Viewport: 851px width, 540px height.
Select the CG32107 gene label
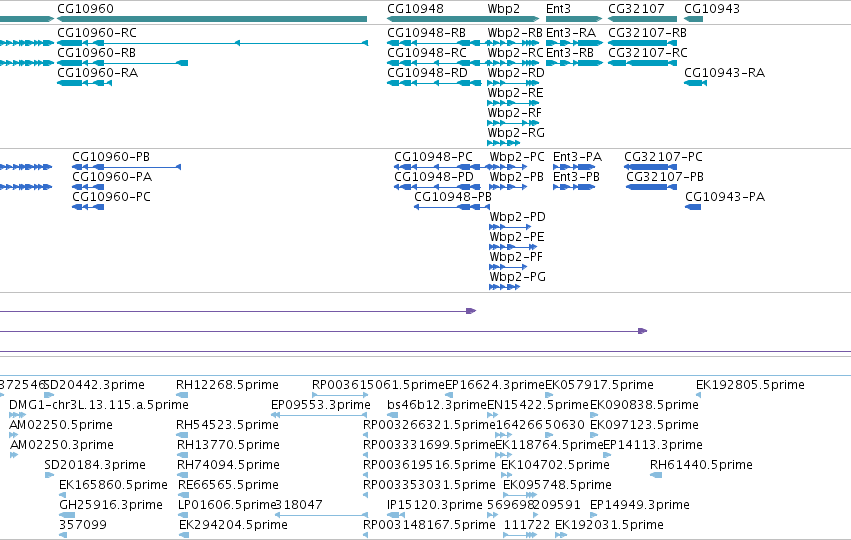[636, 9]
